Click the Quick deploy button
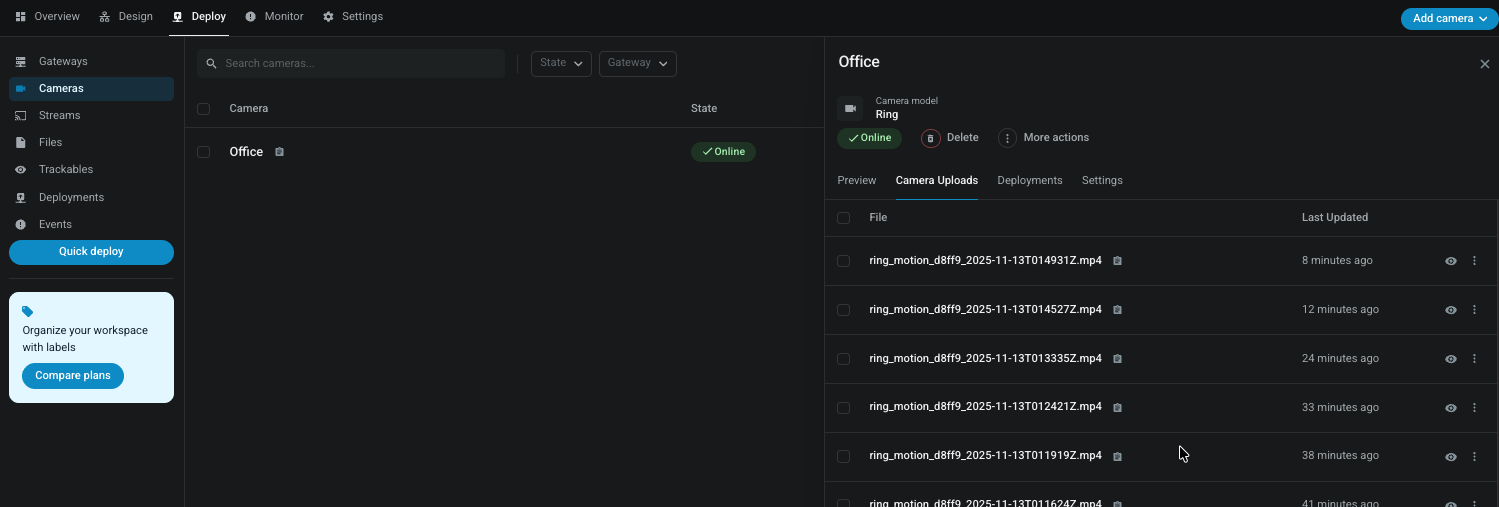The height and width of the screenshot is (507, 1499). click(91, 252)
